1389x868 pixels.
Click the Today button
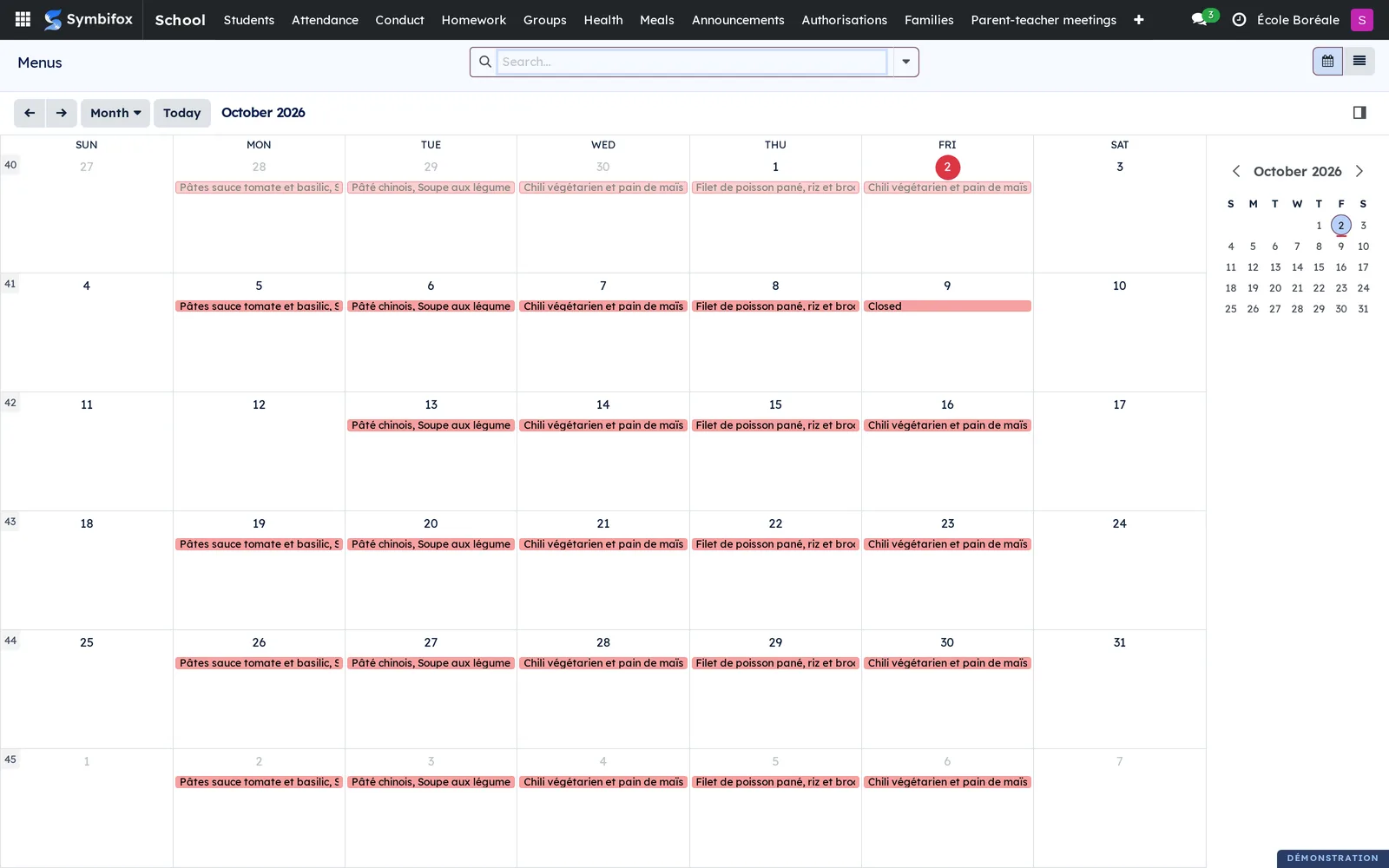(182, 113)
